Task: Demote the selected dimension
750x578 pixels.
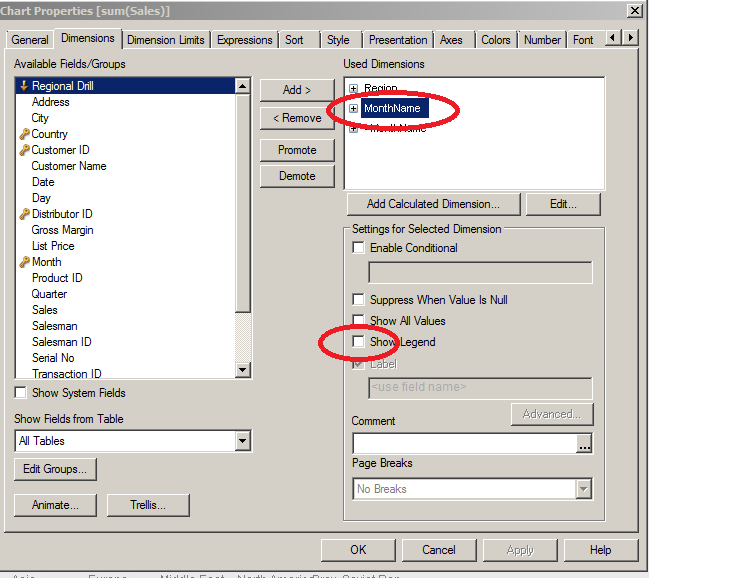Action: 297,176
